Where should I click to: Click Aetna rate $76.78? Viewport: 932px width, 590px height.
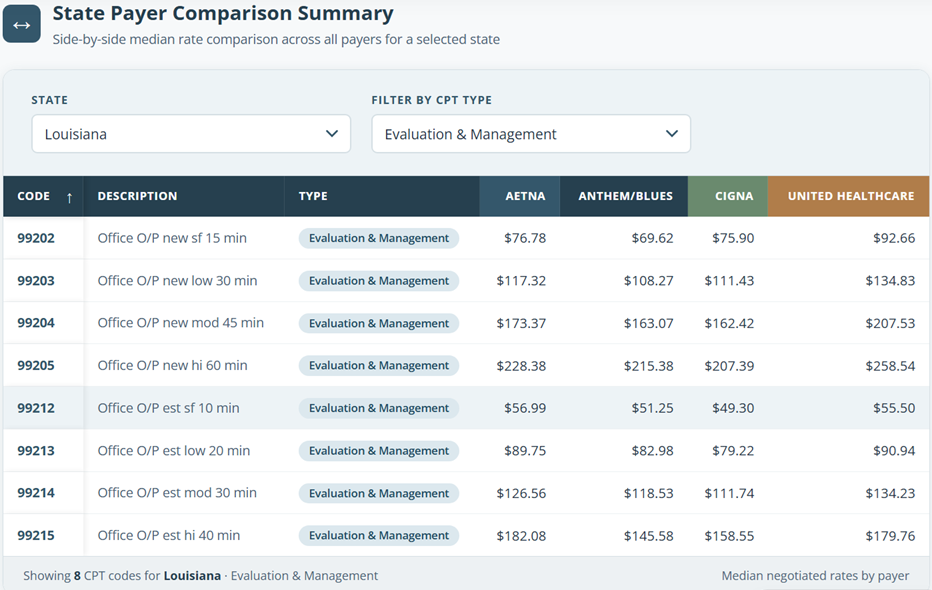pyautogui.click(x=525, y=238)
